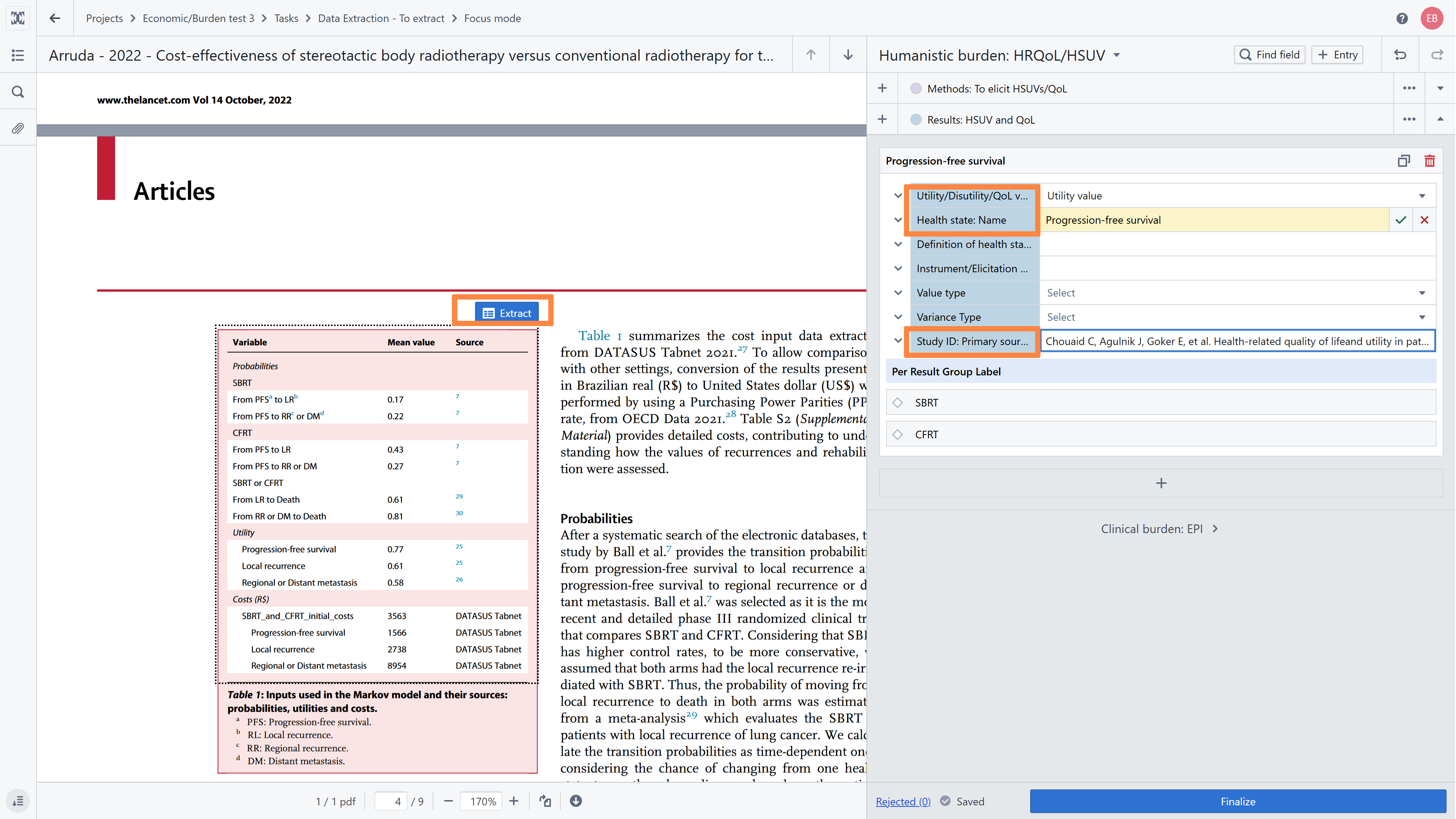Confirm the Health state name value
The height and width of the screenshot is (819, 1456).
(1401, 220)
